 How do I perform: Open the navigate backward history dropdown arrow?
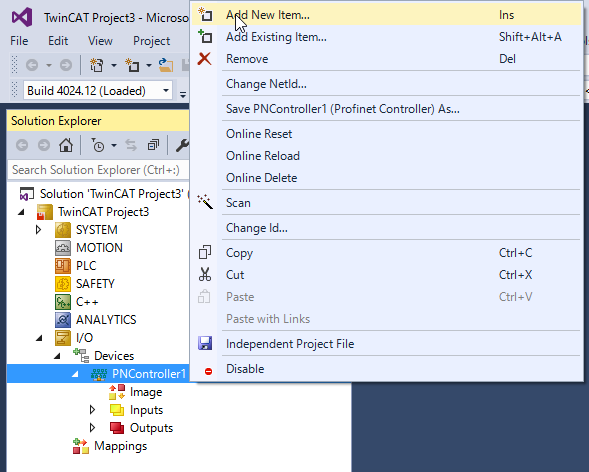click(x=49, y=66)
